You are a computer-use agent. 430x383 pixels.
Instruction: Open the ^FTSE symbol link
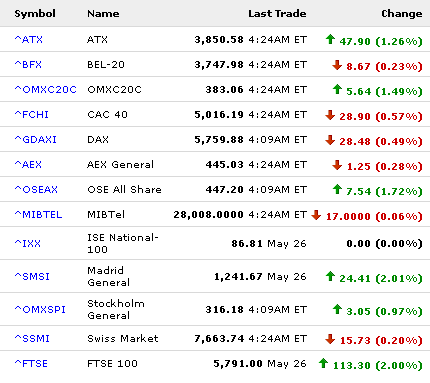pos(31,363)
